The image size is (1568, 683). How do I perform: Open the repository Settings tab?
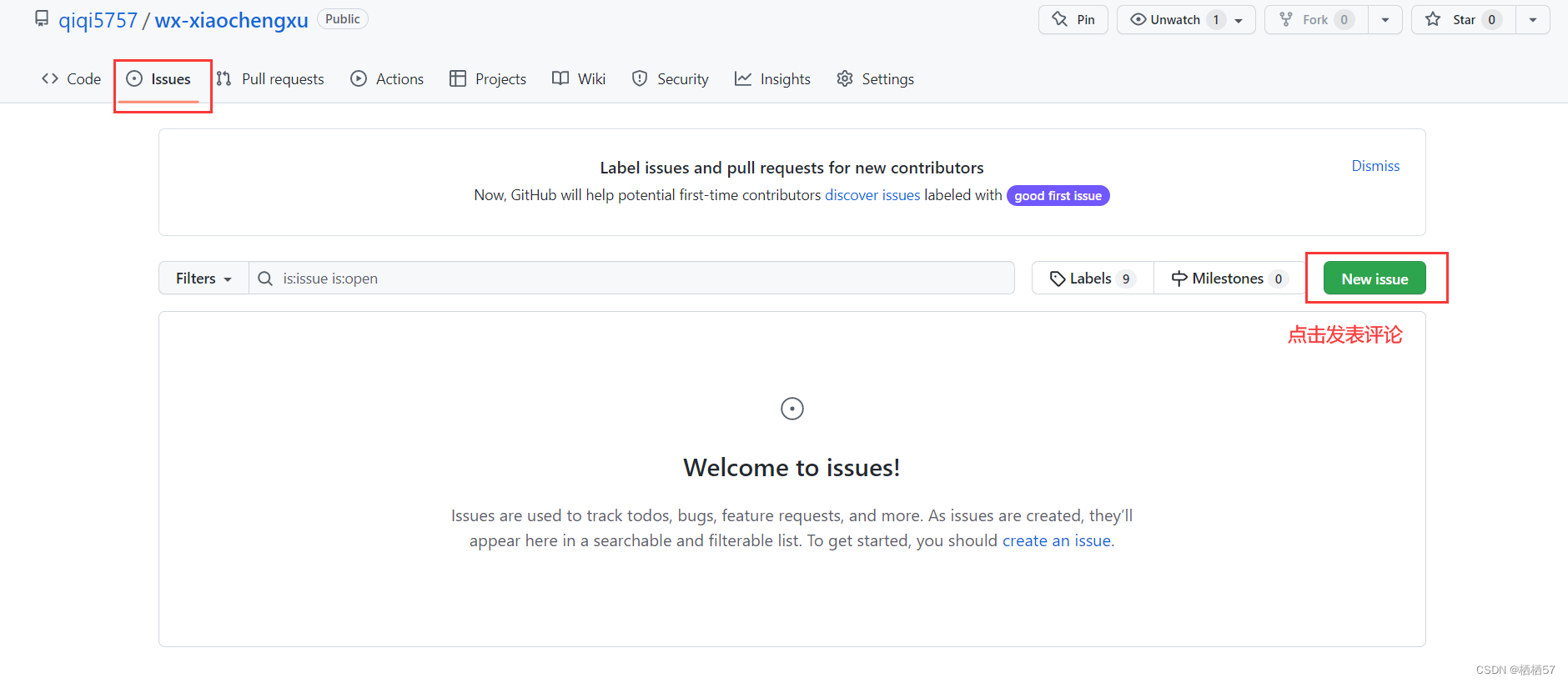(875, 78)
